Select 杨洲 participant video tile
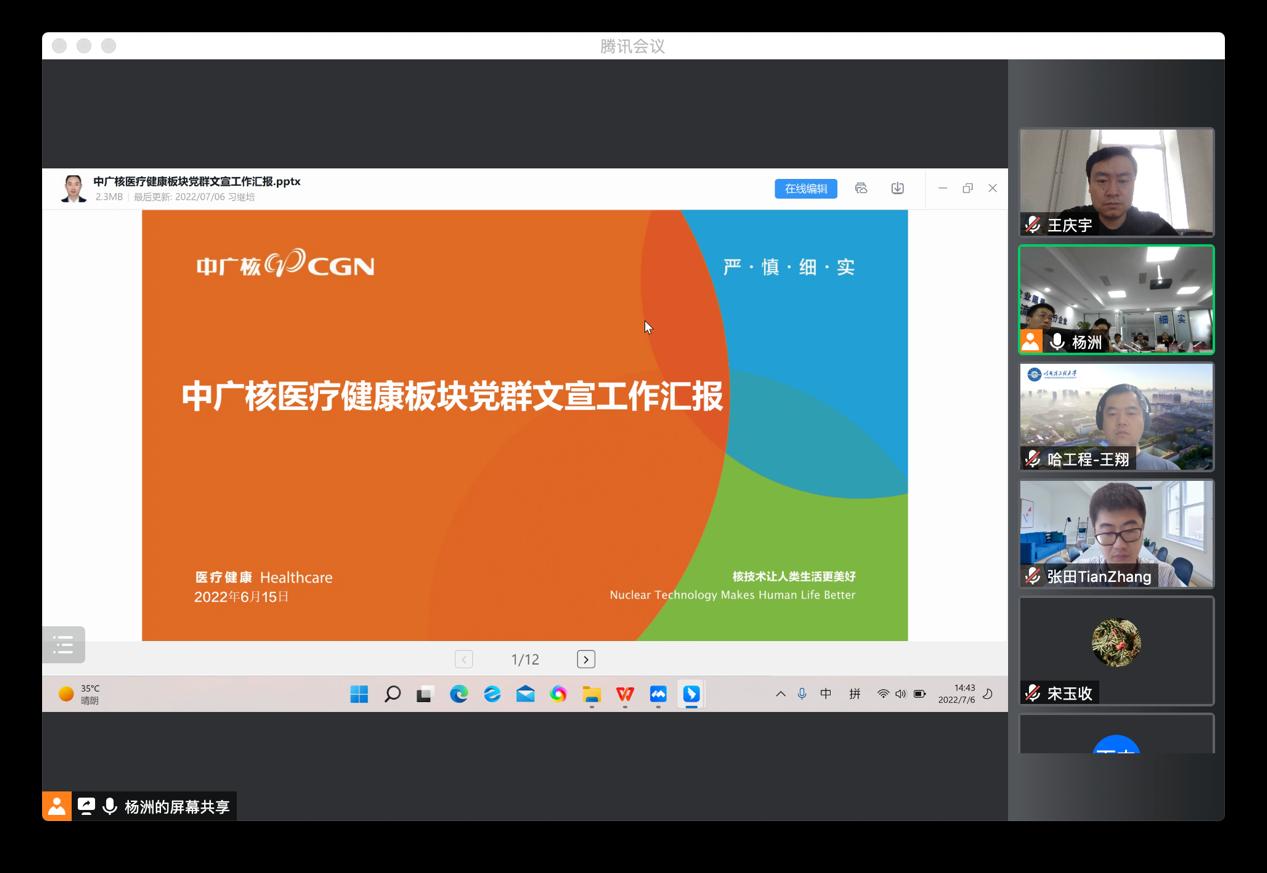1267x873 pixels. (x=1116, y=299)
